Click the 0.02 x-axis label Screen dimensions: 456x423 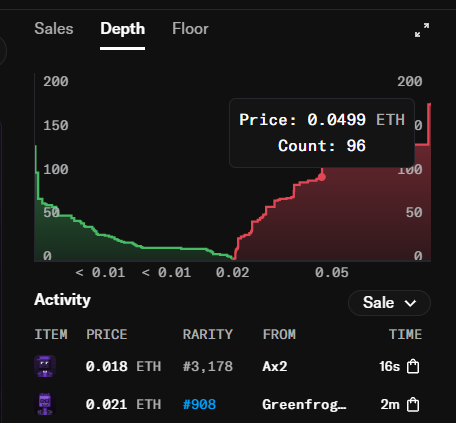(x=232, y=273)
